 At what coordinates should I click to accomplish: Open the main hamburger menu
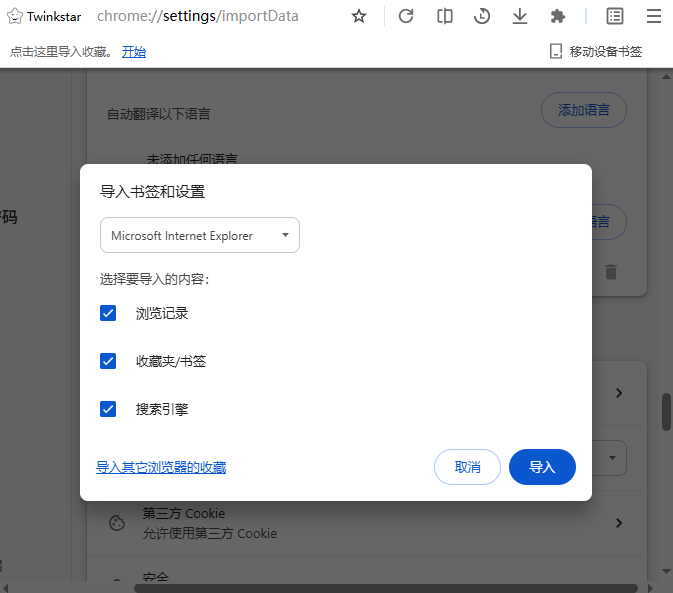click(654, 16)
